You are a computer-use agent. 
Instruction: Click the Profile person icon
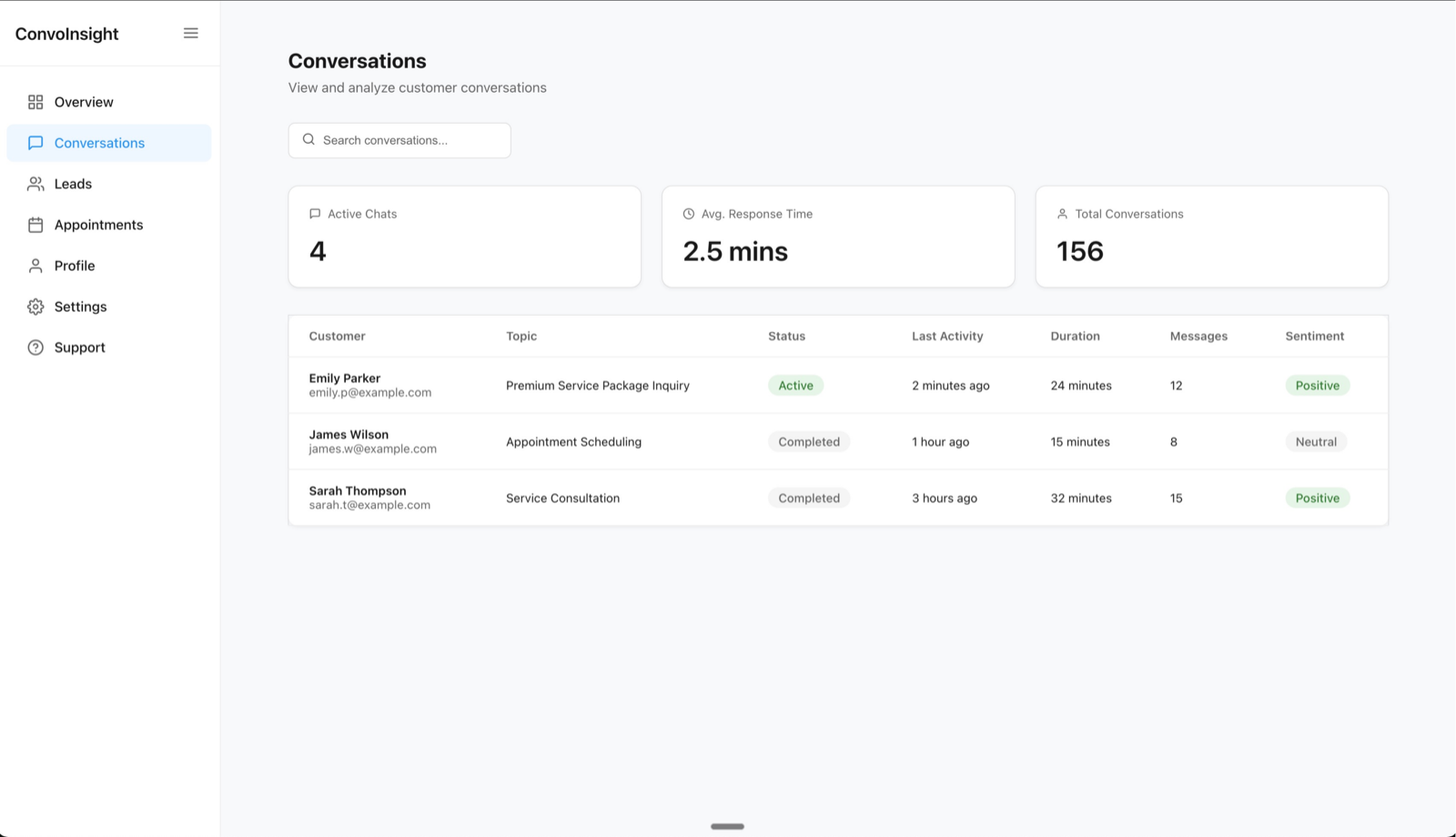(x=35, y=266)
